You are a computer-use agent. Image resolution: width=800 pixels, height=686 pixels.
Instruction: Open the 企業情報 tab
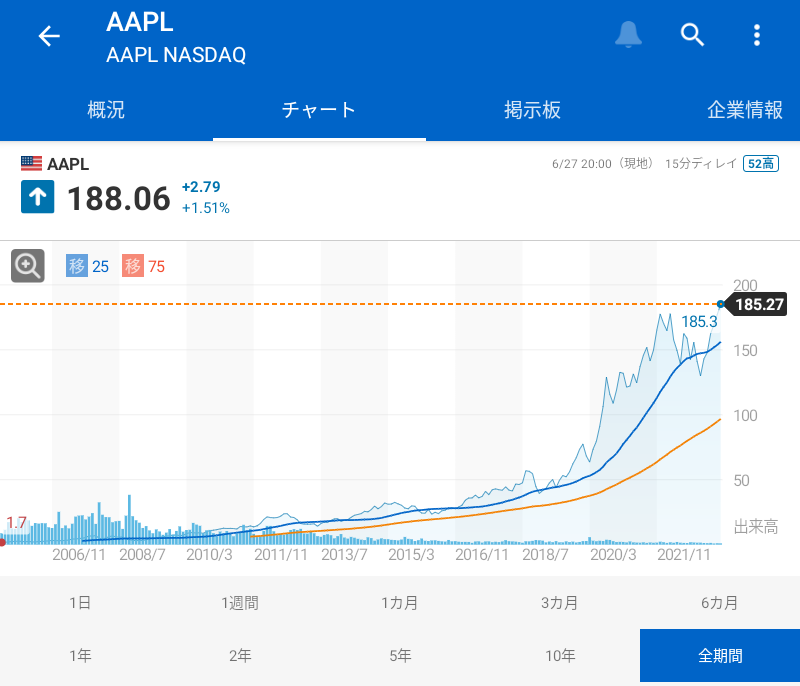[x=744, y=110]
